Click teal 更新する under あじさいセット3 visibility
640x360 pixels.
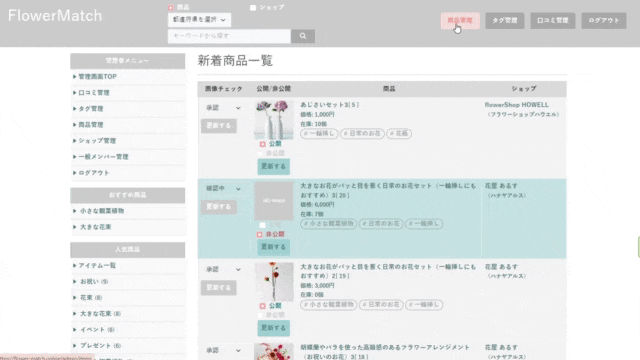coord(273,167)
